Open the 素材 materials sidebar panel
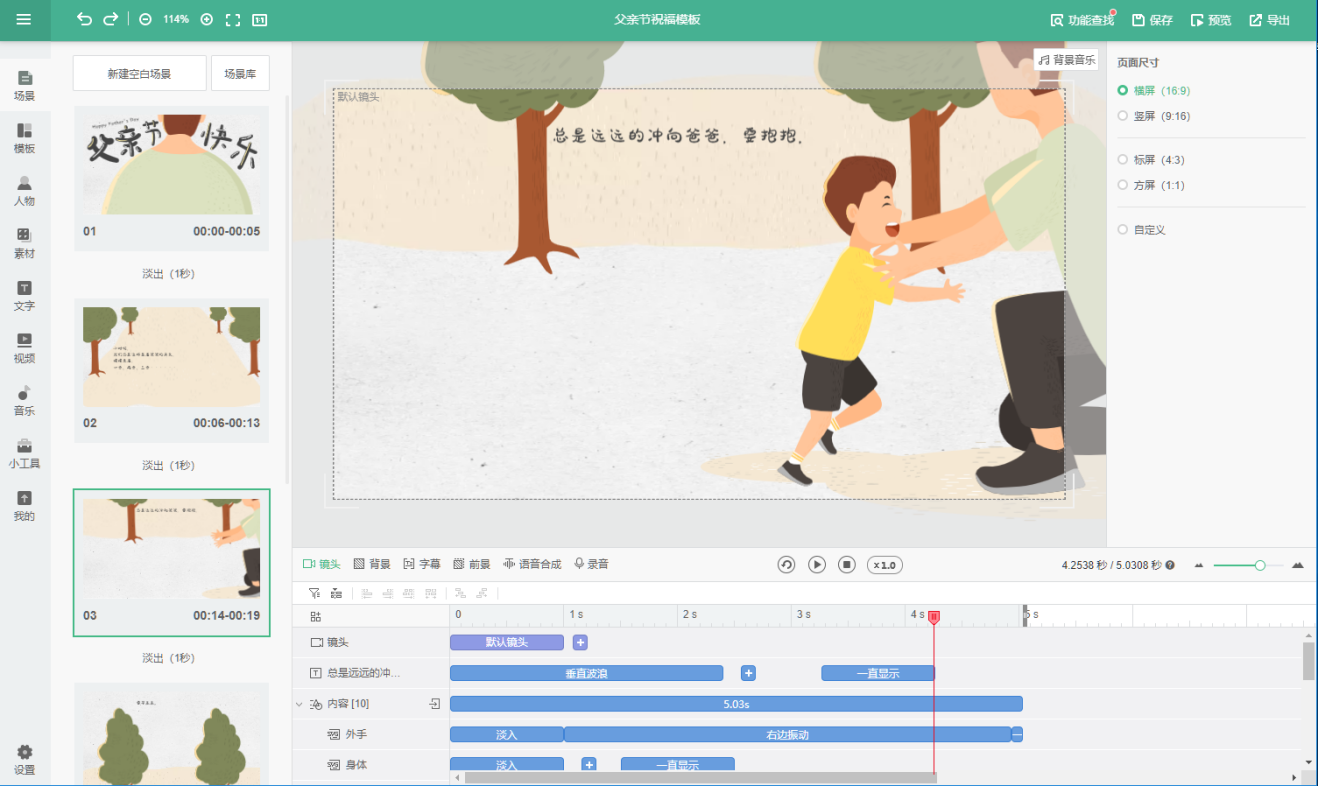 coord(25,244)
